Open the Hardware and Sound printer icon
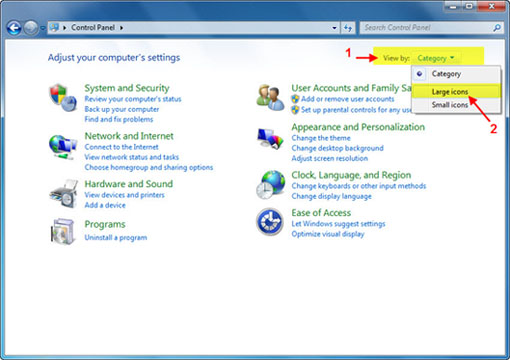Image resolution: width=510 pixels, height=360 pixels. click(x=64, y=194)
